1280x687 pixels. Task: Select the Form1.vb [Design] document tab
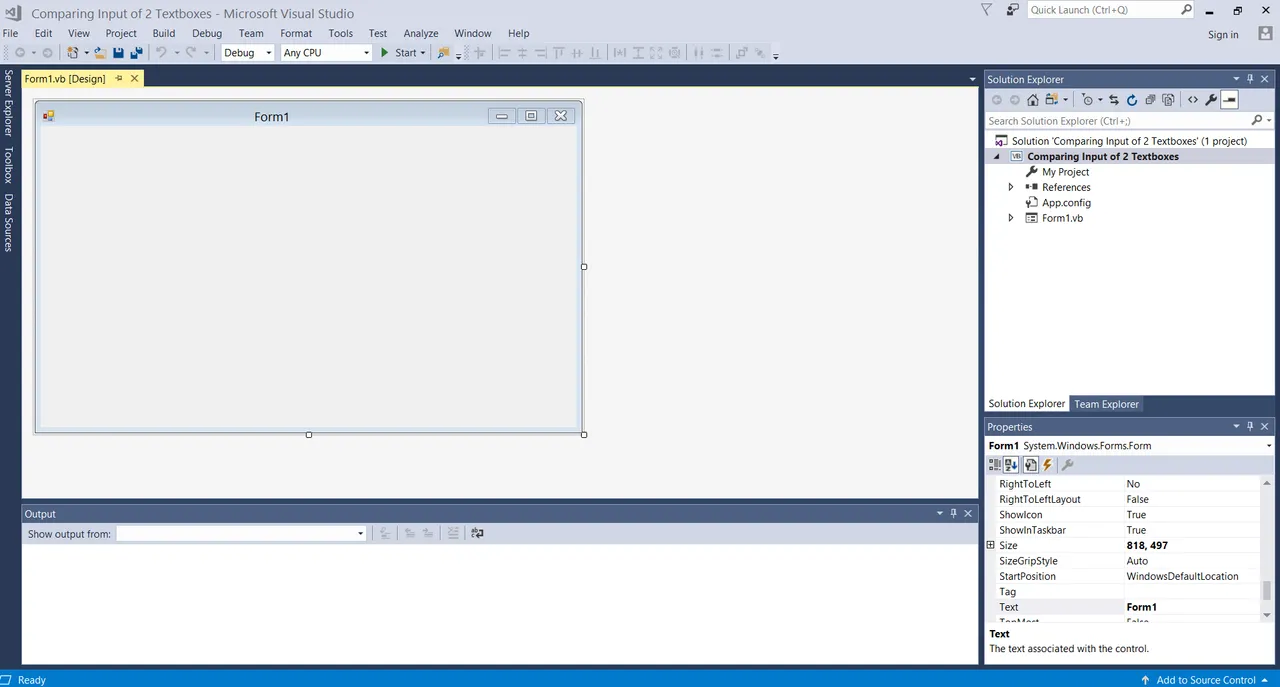65,78
